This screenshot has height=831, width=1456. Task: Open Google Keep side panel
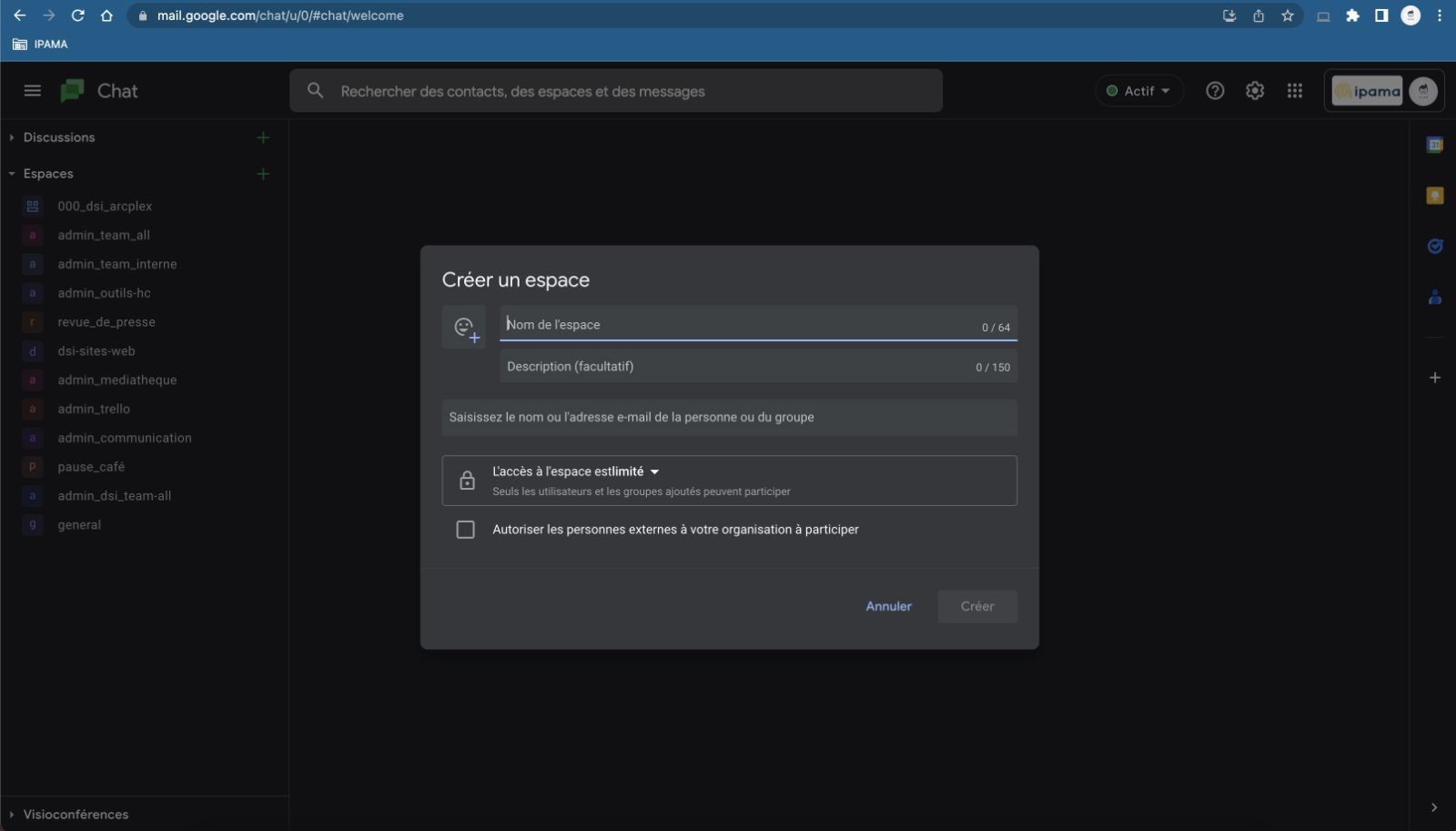tap(1435, 196)
